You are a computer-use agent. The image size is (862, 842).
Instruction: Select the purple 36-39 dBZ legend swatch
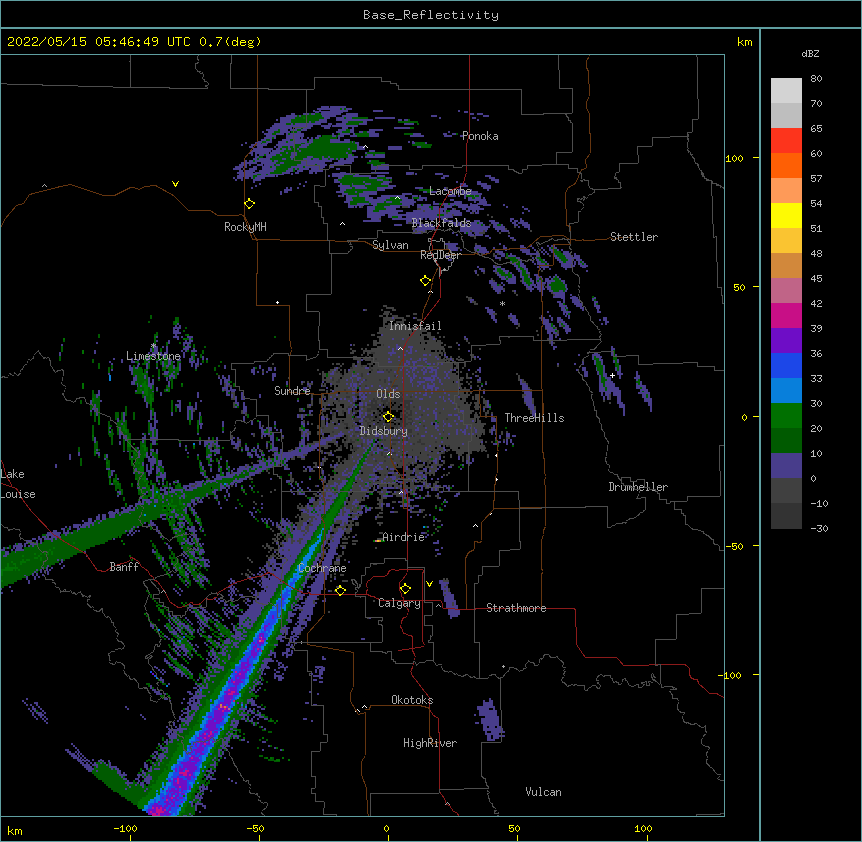coord(786,341)
